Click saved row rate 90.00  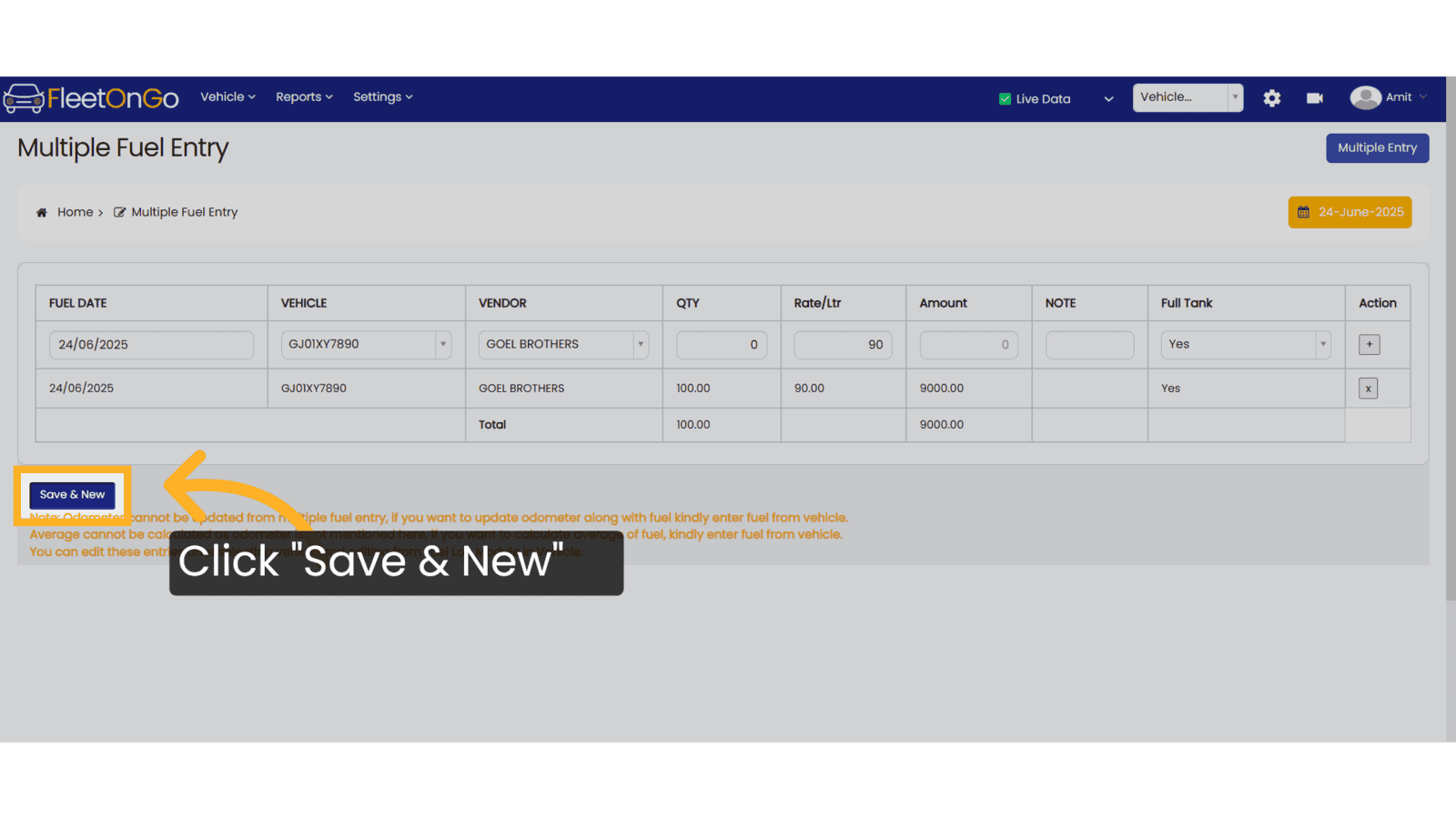pyautogui.click(x=809, y=389)
